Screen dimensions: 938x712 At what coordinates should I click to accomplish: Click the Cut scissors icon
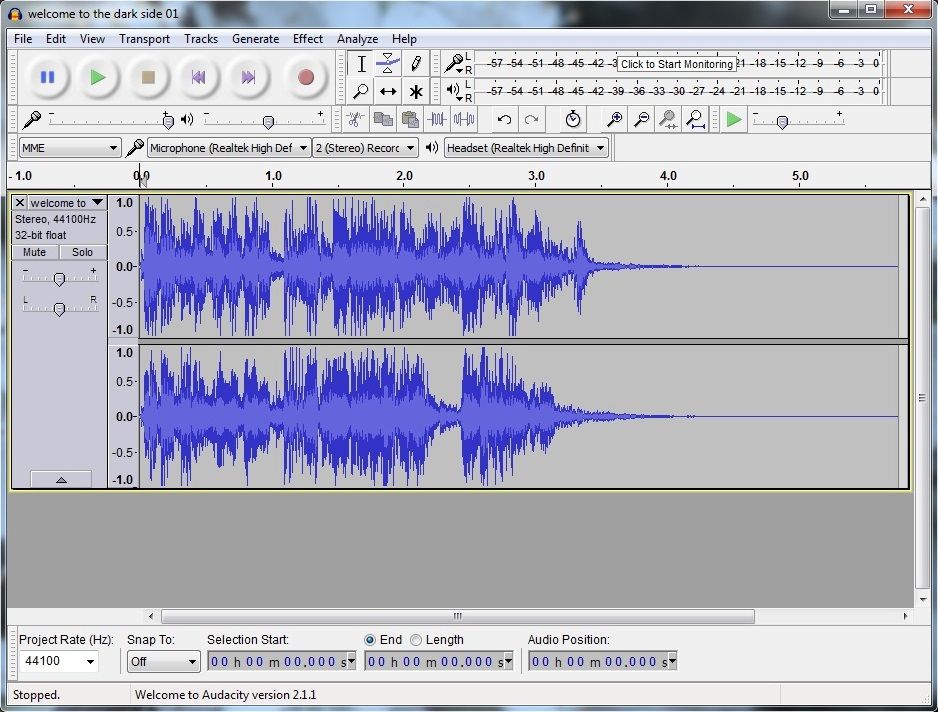point(354,120)
